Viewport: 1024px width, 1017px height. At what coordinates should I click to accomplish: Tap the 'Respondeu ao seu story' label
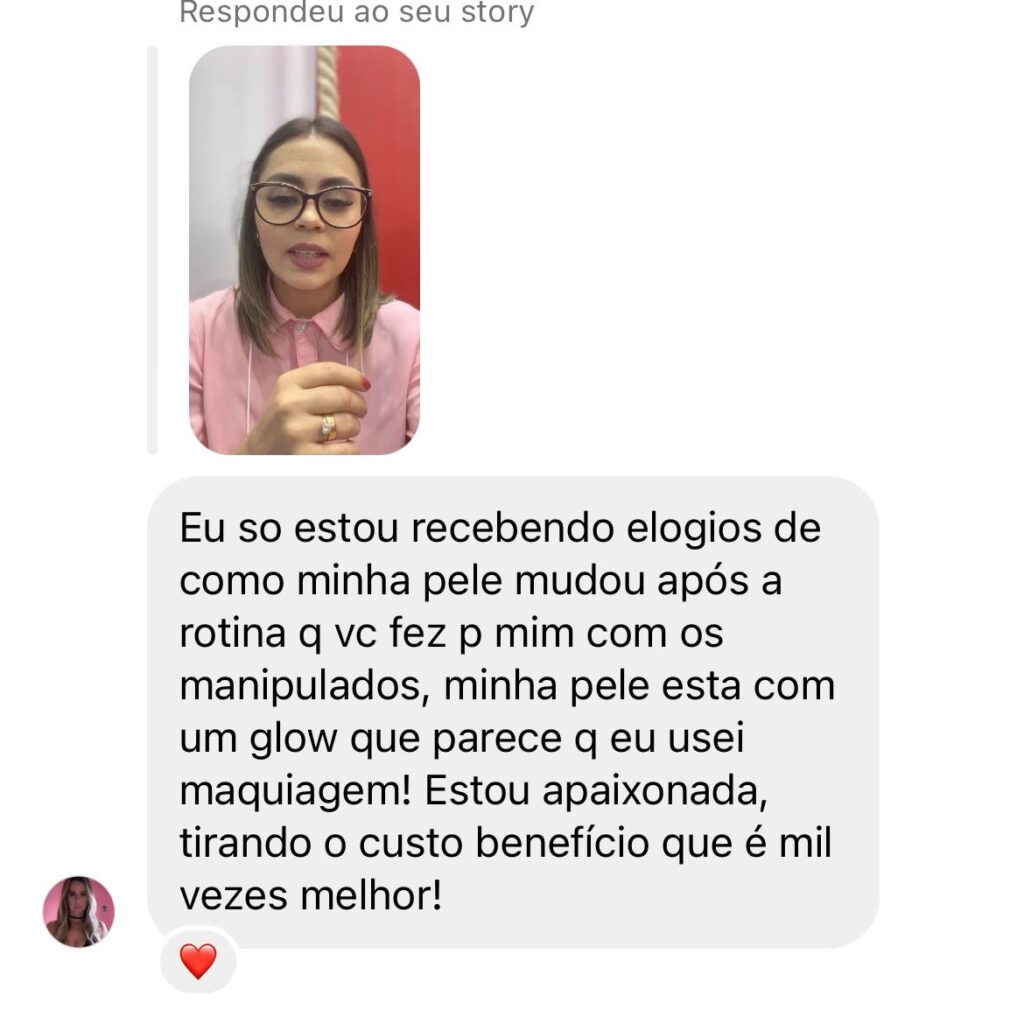pos(357,12)
